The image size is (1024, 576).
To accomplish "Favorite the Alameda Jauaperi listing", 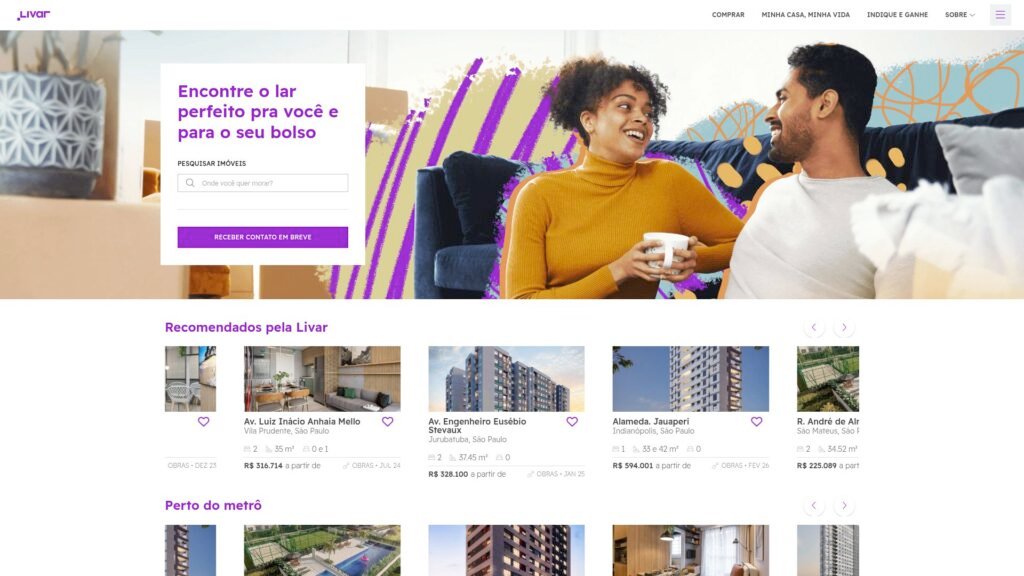I will coord(756,422).
